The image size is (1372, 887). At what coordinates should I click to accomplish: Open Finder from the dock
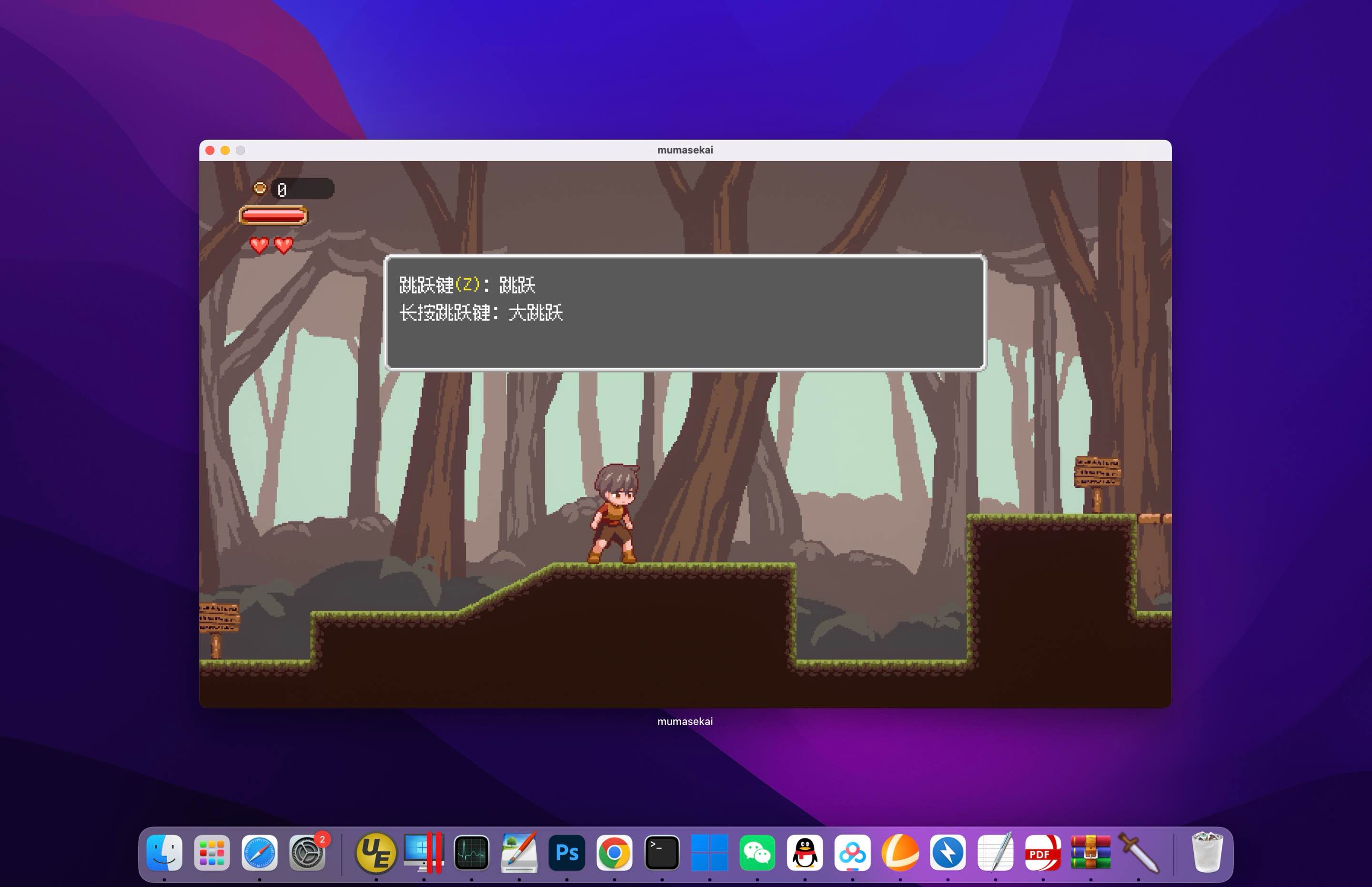click(164, 852)
